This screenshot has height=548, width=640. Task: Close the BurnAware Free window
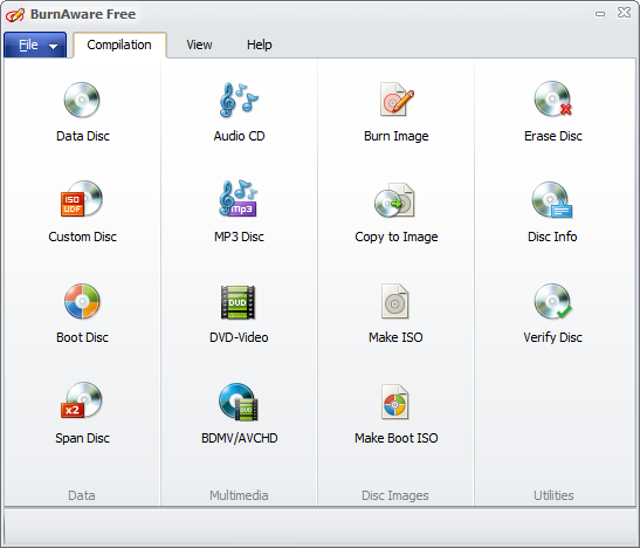[624, 13]
